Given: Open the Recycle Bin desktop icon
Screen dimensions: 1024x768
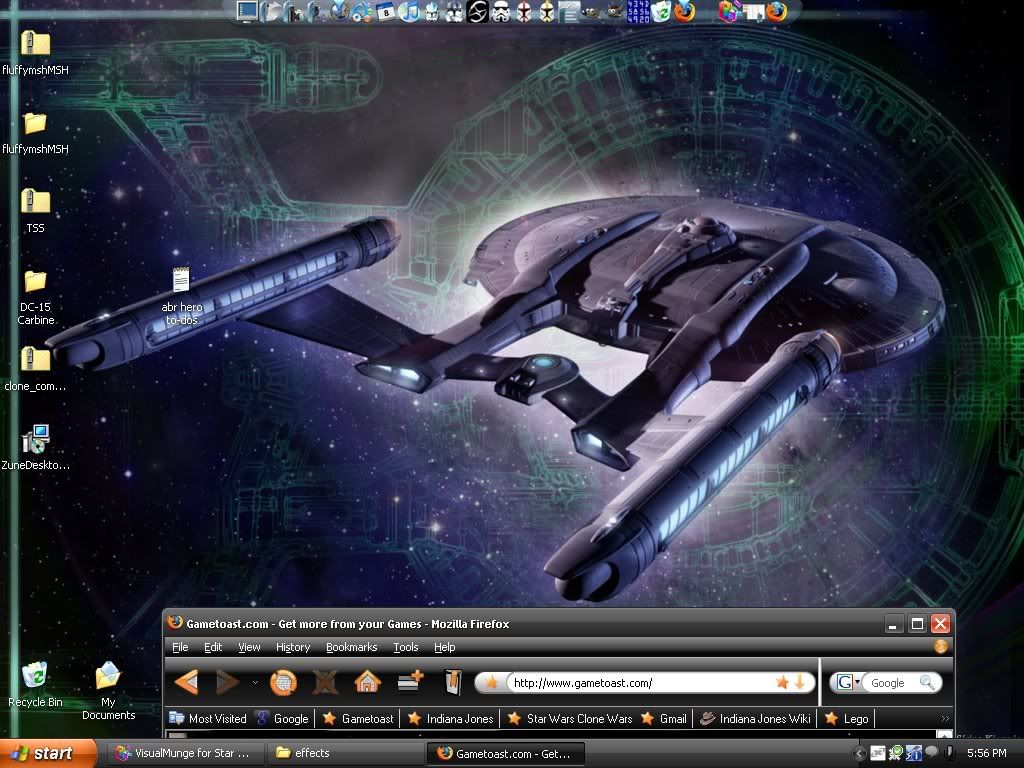Looking at the screenshot, I should click(35, 684).
